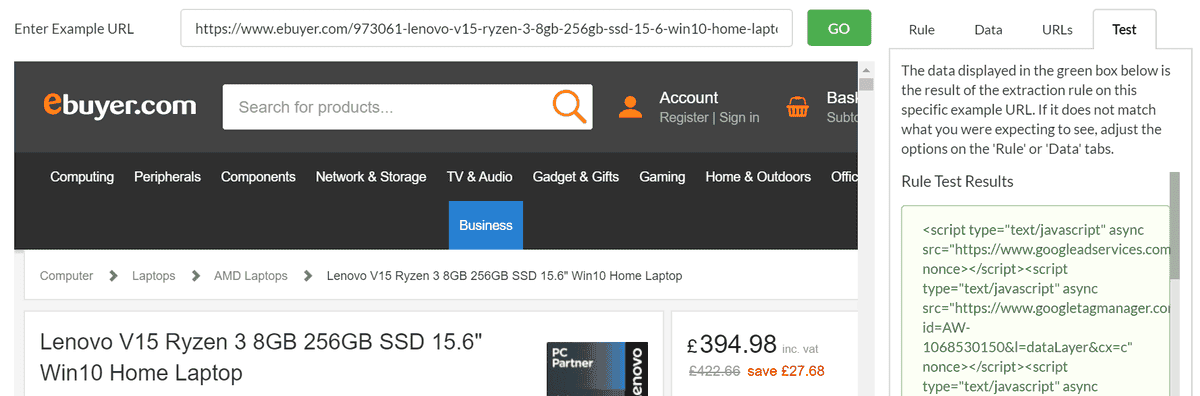This screenshot has width=1200, height=396.
Task: Open the shopping basket icon
Action: [x=798, y=107]
